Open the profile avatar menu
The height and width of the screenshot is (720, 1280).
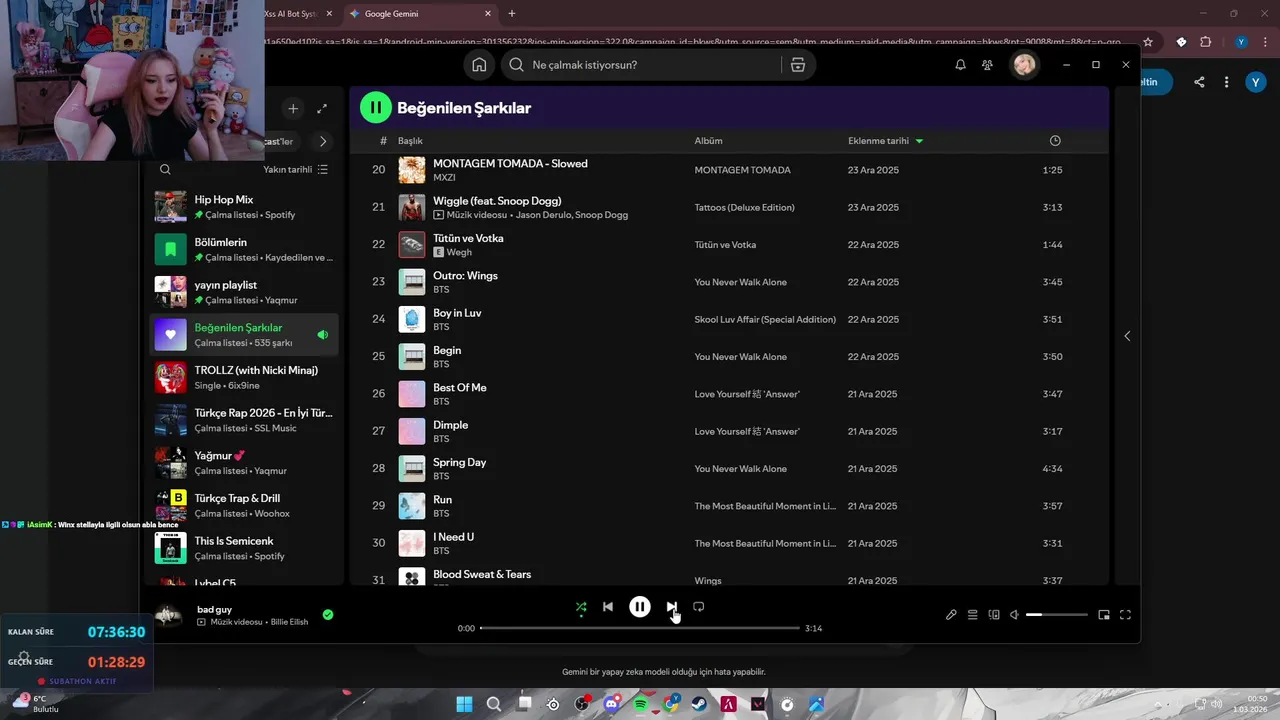click(1024, 65)
